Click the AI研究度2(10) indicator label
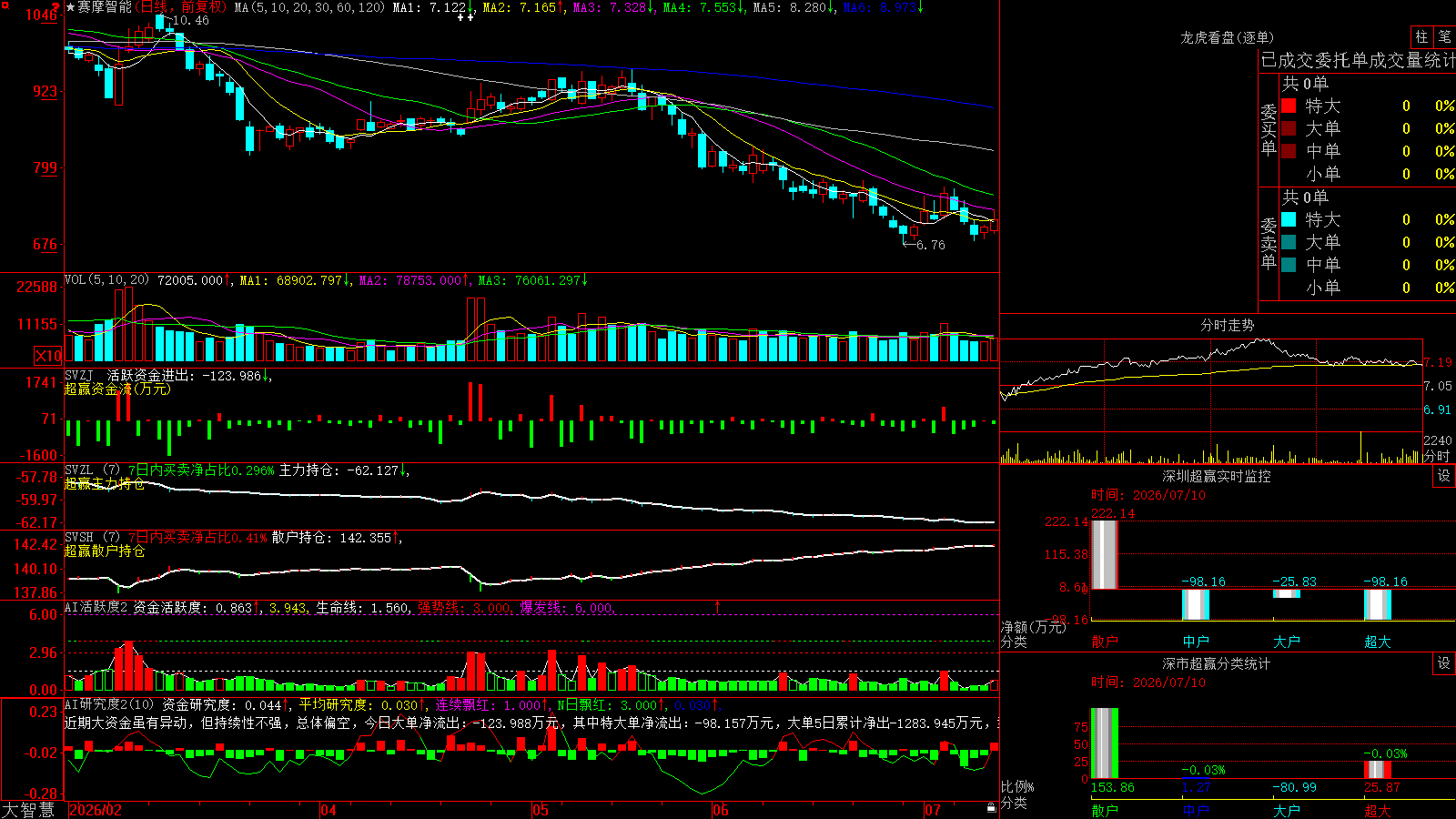The height and width of the screenshot is (819, 1456). click(109, 704)
